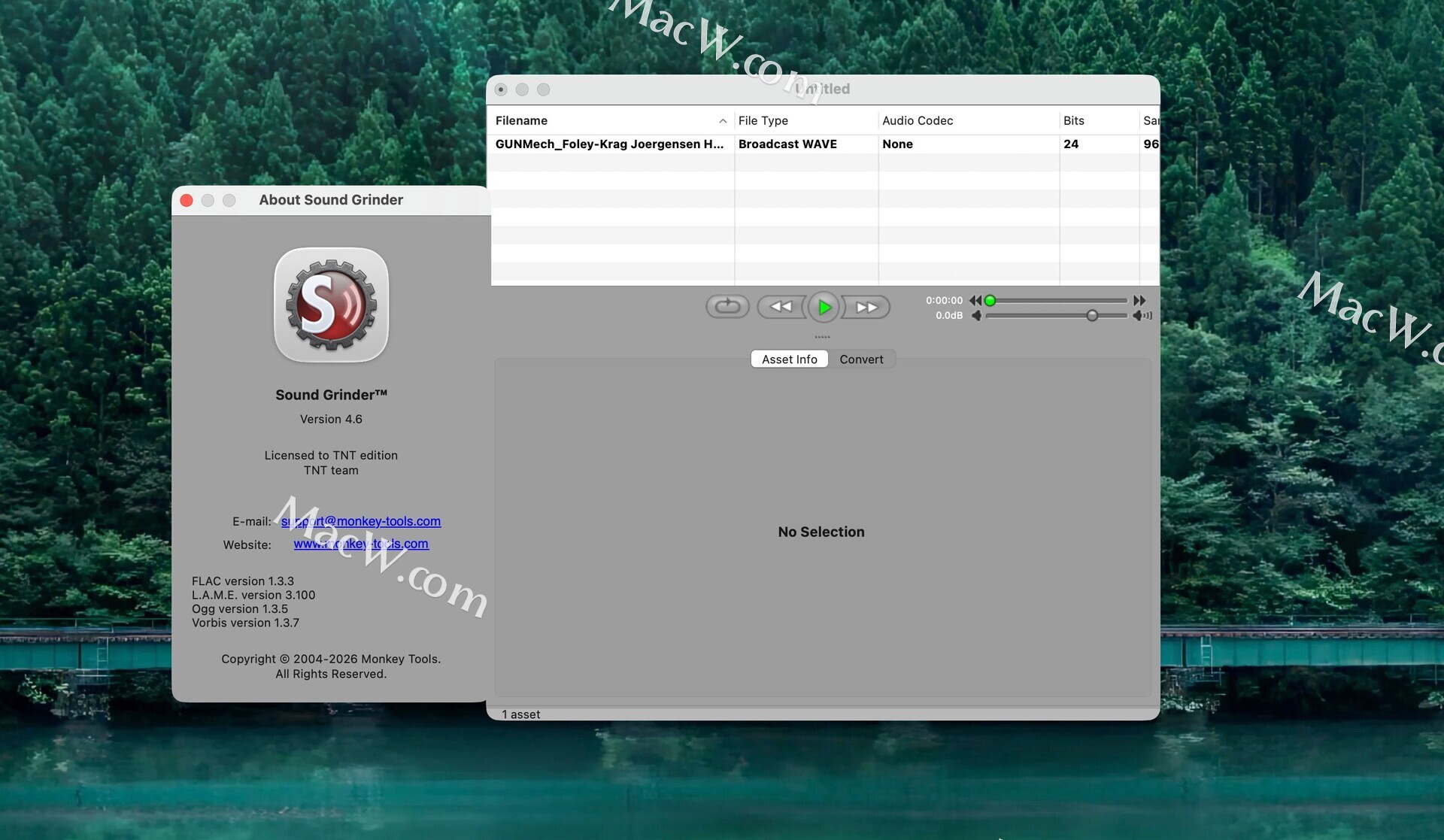Screen dimensions: 1444x840
Task: Click the L.A.M.E. version 3.100 line
Action: click(253, 595)
